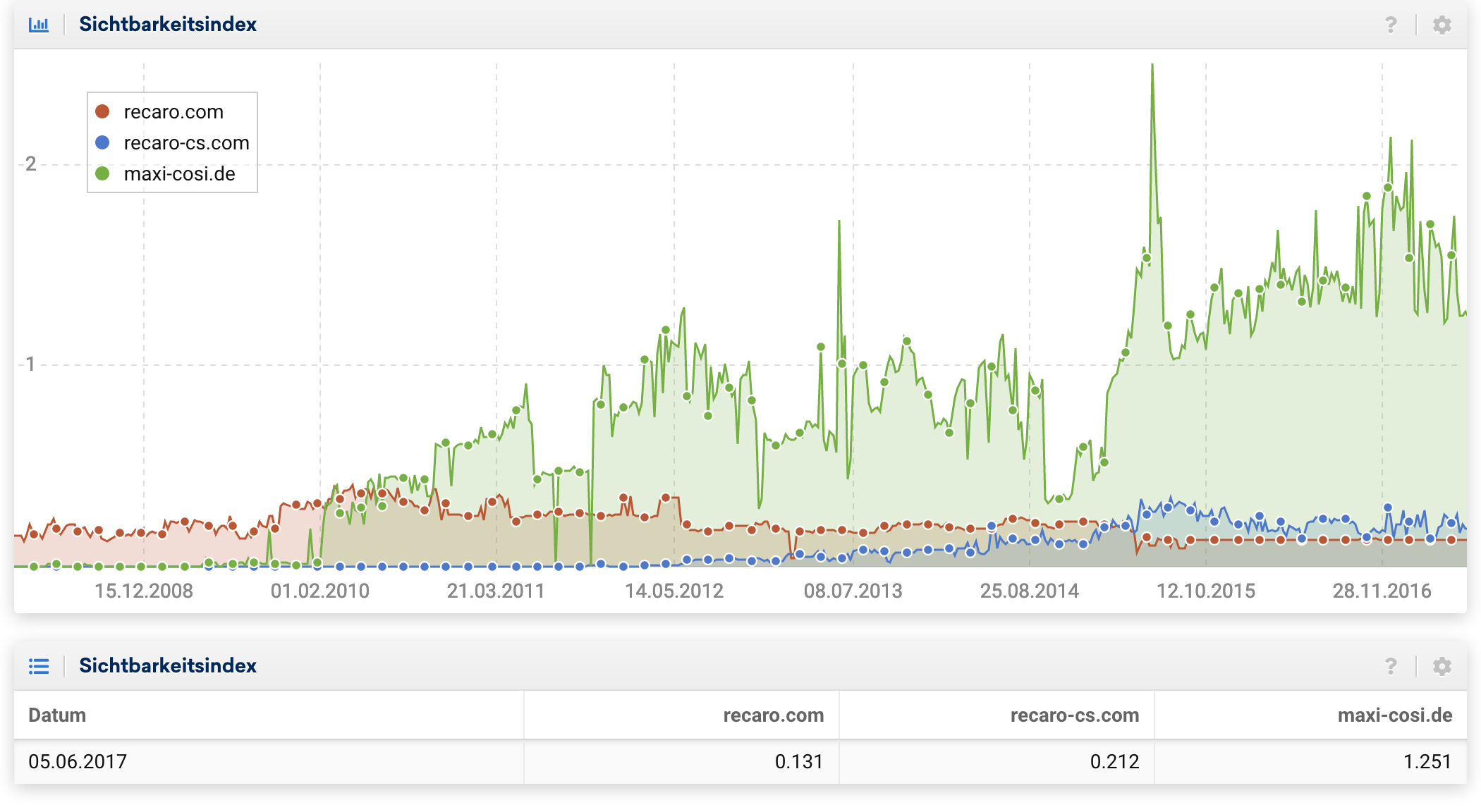Screen dimensions: 1481x812
Task: Select the 05.06.2017 table row date
Action: [78, 762]
